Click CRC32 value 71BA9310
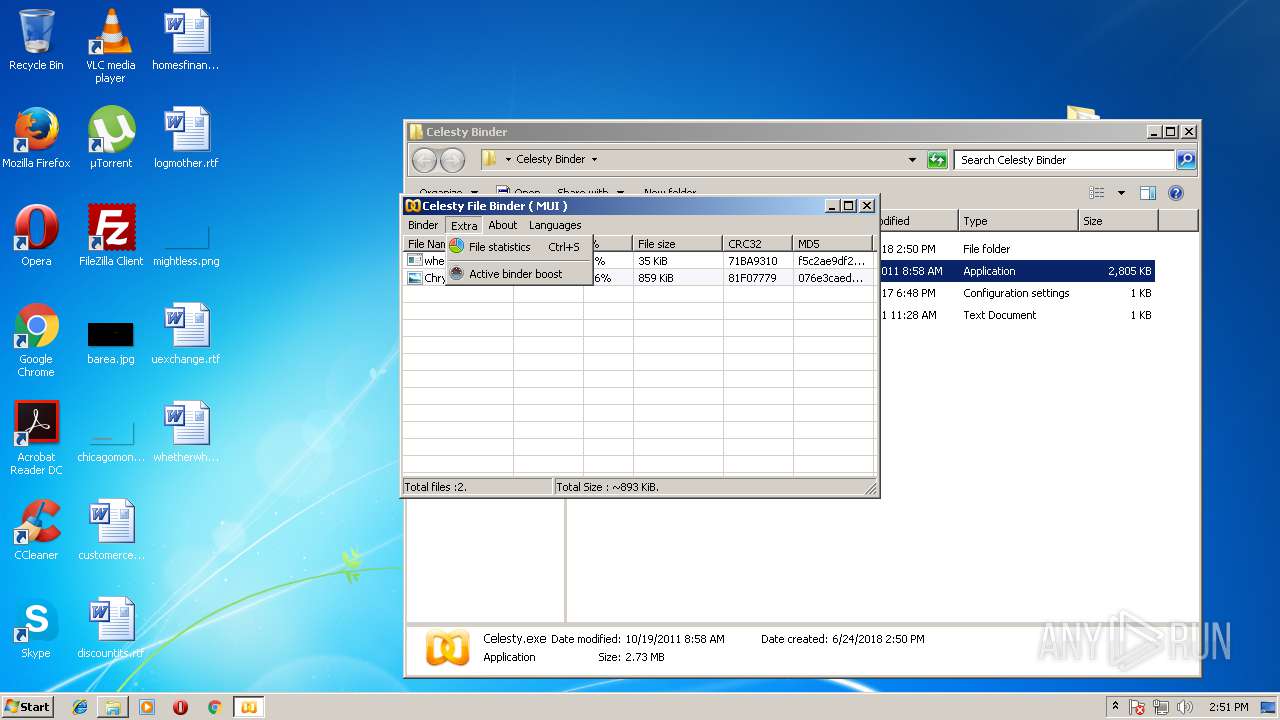The width and height of the screenshot is (1280, 720). tap(753, 261)
